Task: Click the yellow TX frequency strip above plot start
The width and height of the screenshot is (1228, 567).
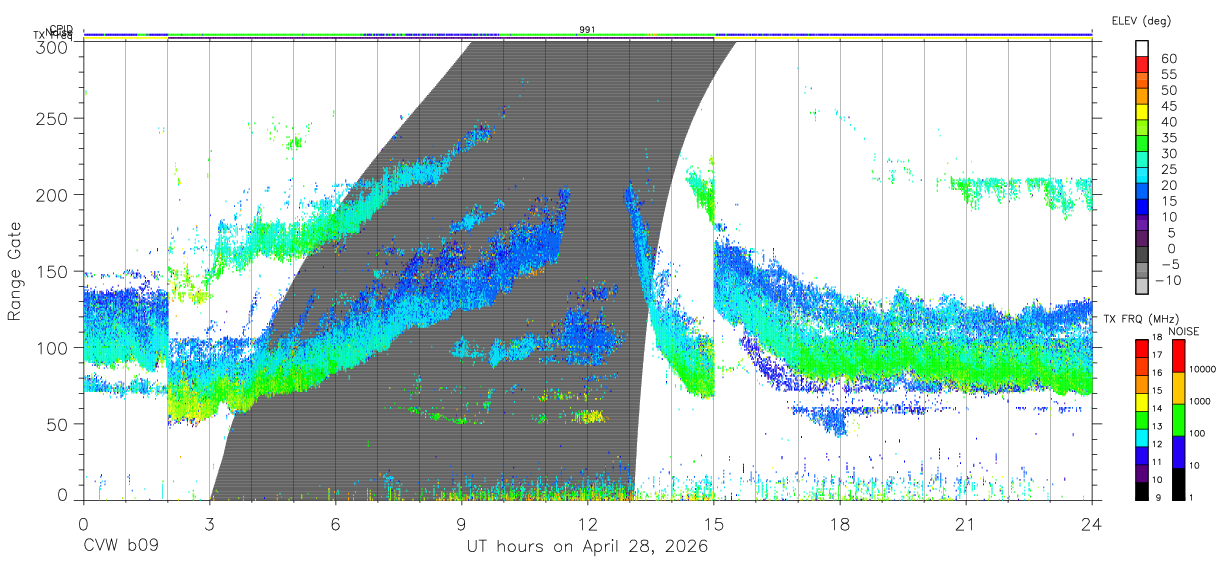Action: click(125, 39)
